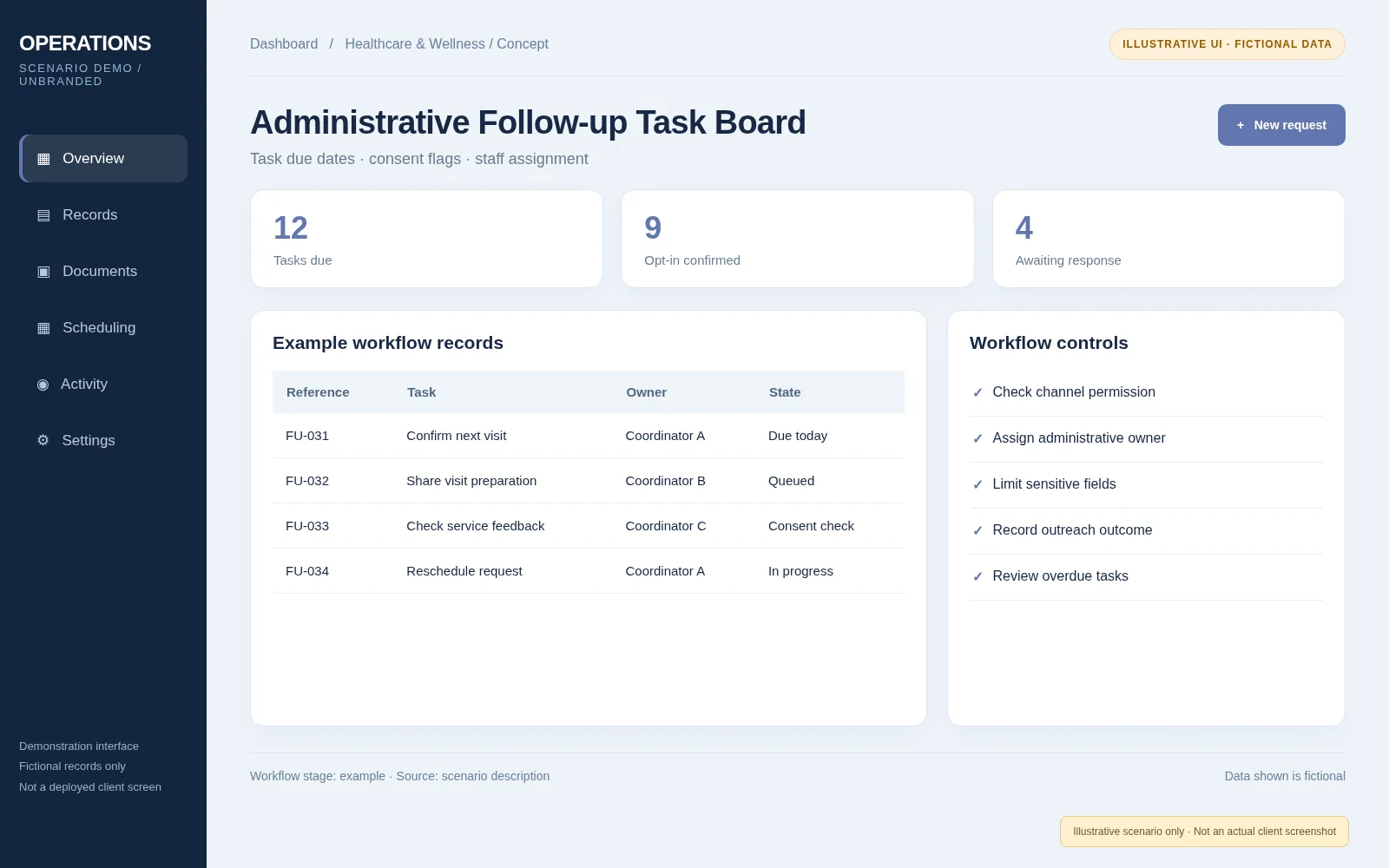Viewport: 1389px width, 868px height.
Task: Click the Documents square icon
Action: coord(43,272)
